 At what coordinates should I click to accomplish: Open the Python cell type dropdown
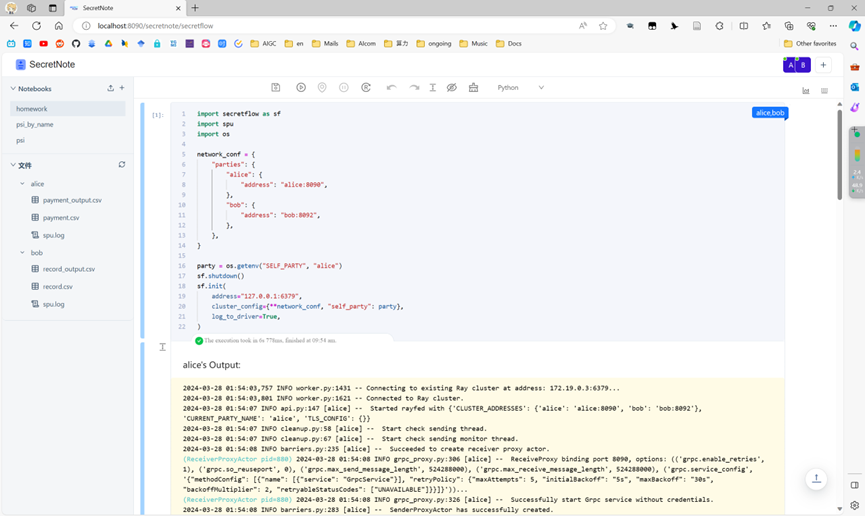click(x=520, y=88)
